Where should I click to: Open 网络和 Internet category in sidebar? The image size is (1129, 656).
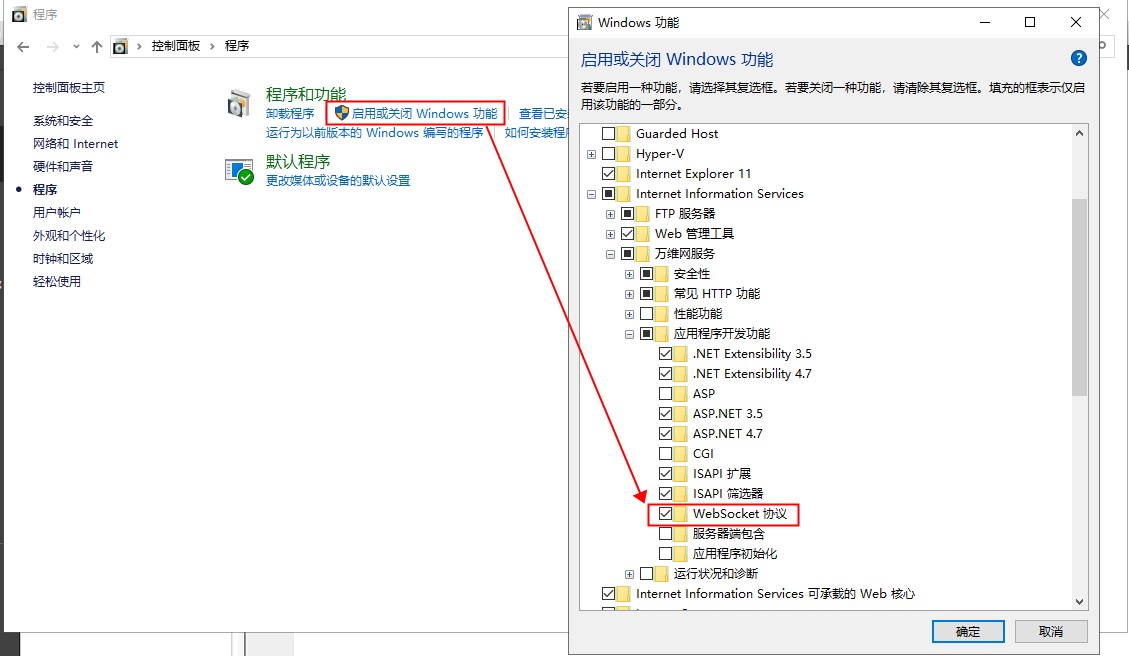[x=76, y=144]
